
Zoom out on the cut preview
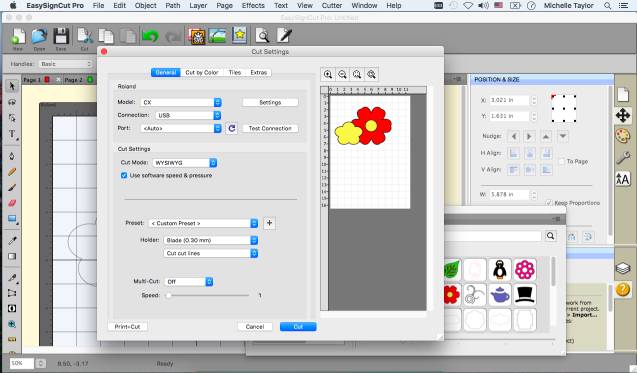click(x=342, y=74)
